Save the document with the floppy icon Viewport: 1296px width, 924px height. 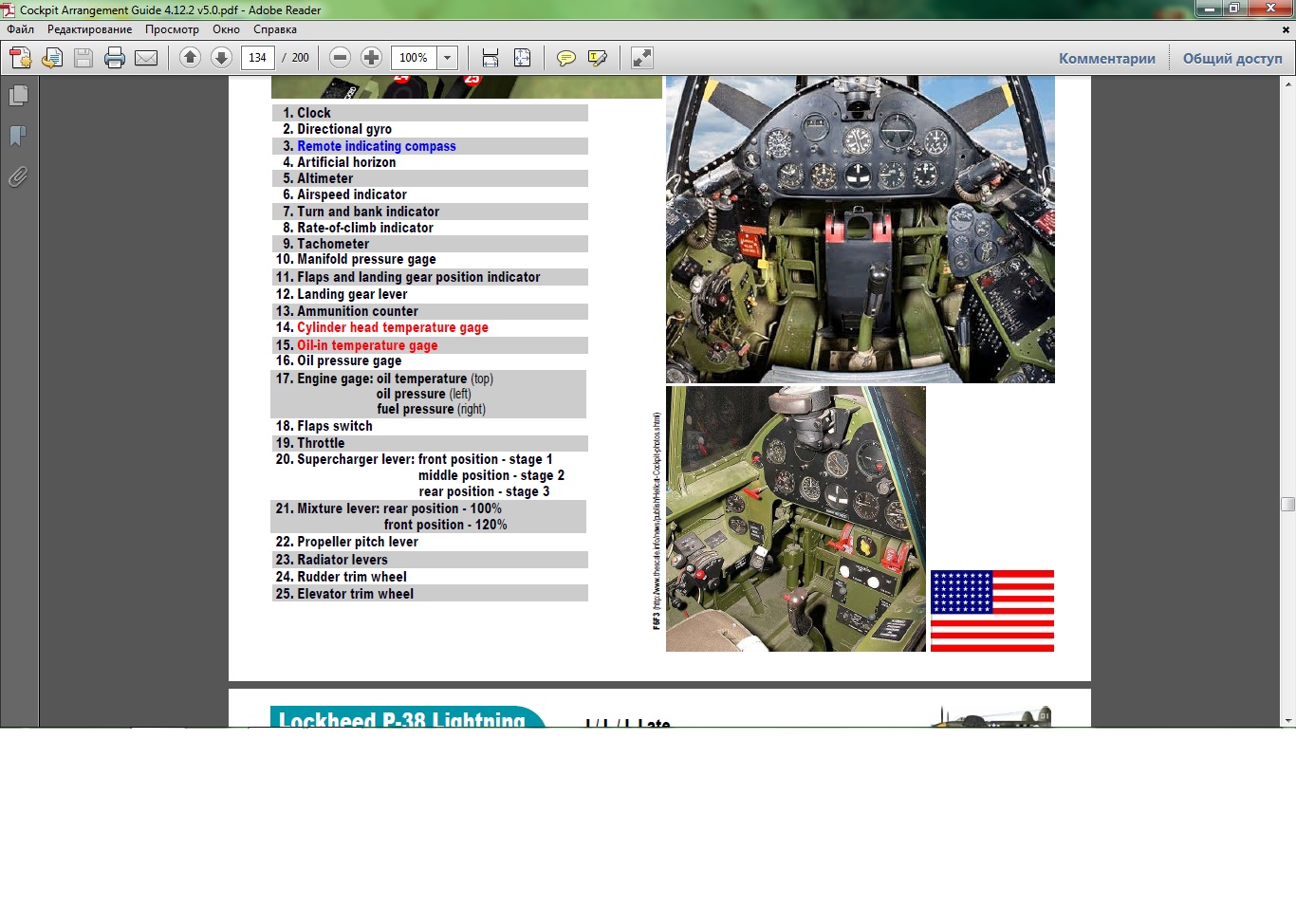(x=83, y=58)
